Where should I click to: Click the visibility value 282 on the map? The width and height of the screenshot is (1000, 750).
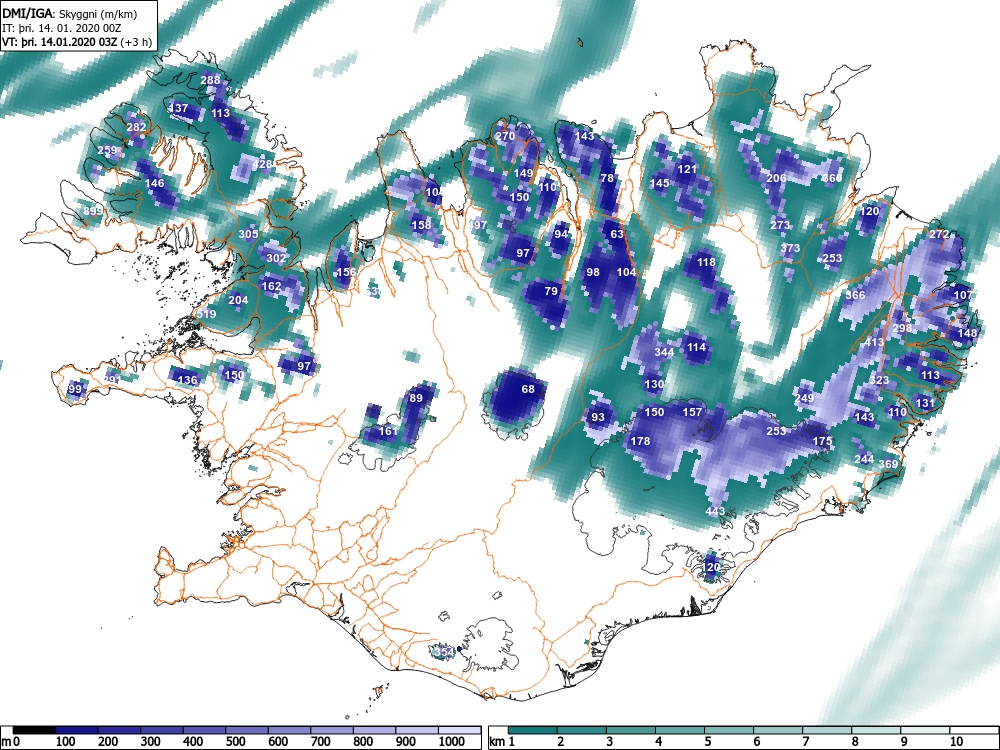click(x=136, y=127)
